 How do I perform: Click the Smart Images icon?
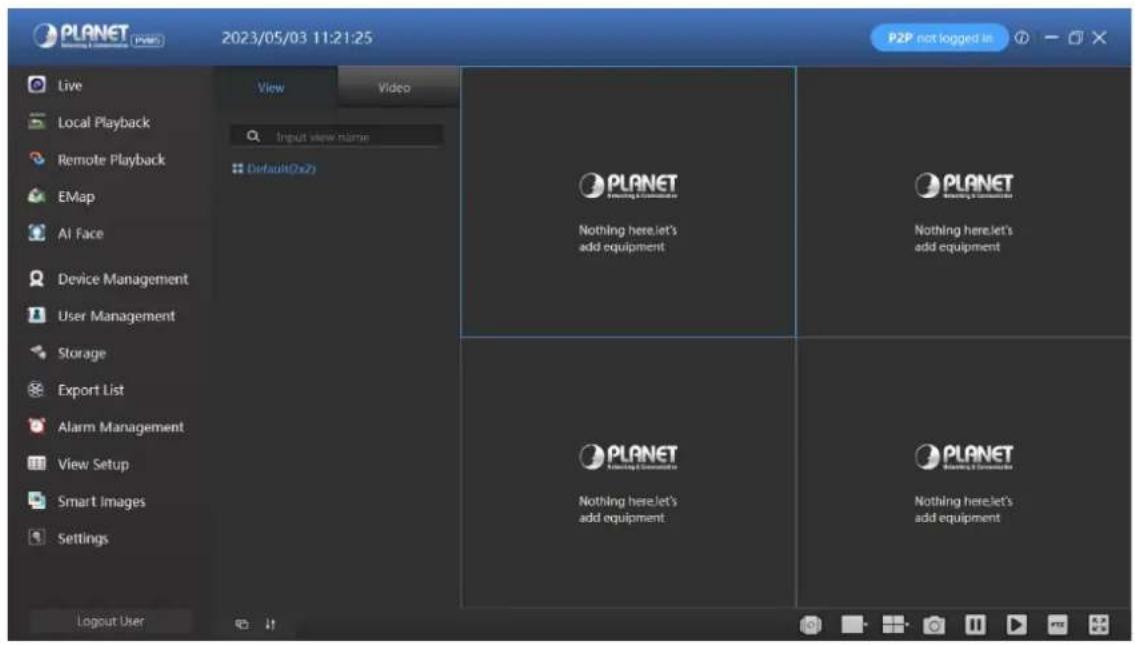tap(37, 500)
